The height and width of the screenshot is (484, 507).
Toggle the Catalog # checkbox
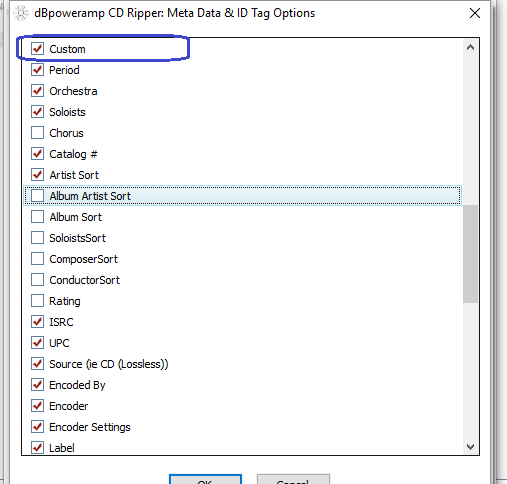pyautogui.click(x=37, y=154)
